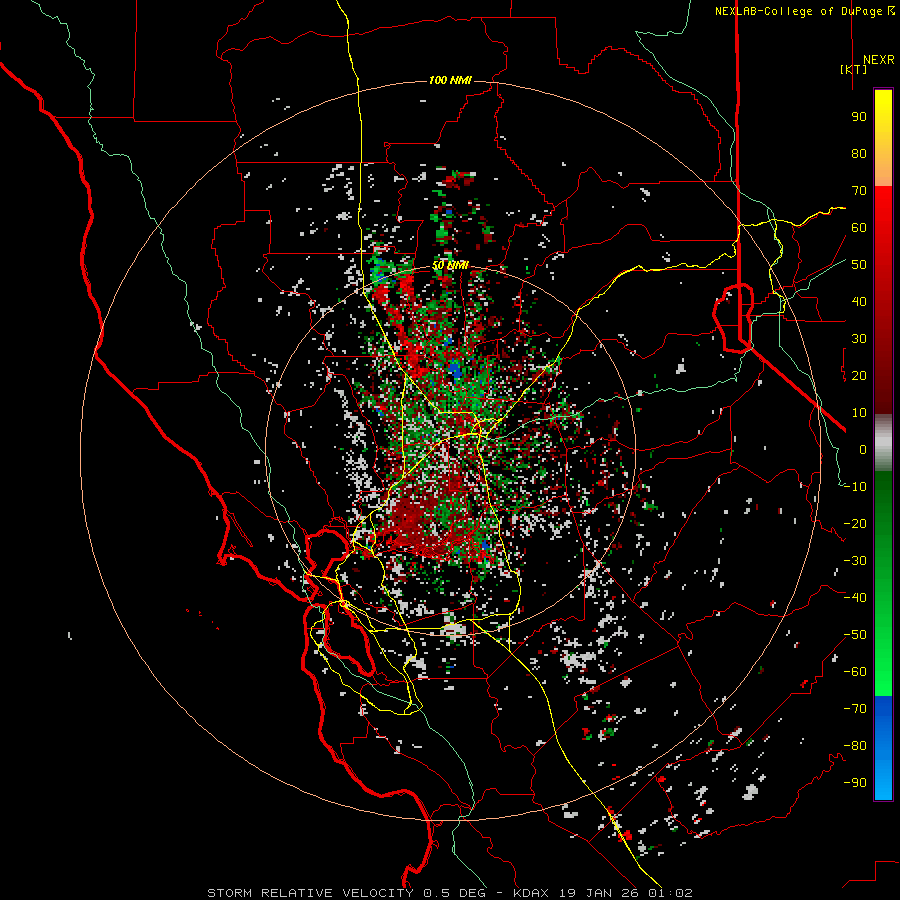Click the -60 scale value
This screenshot has height=900, width=900.
855,672
